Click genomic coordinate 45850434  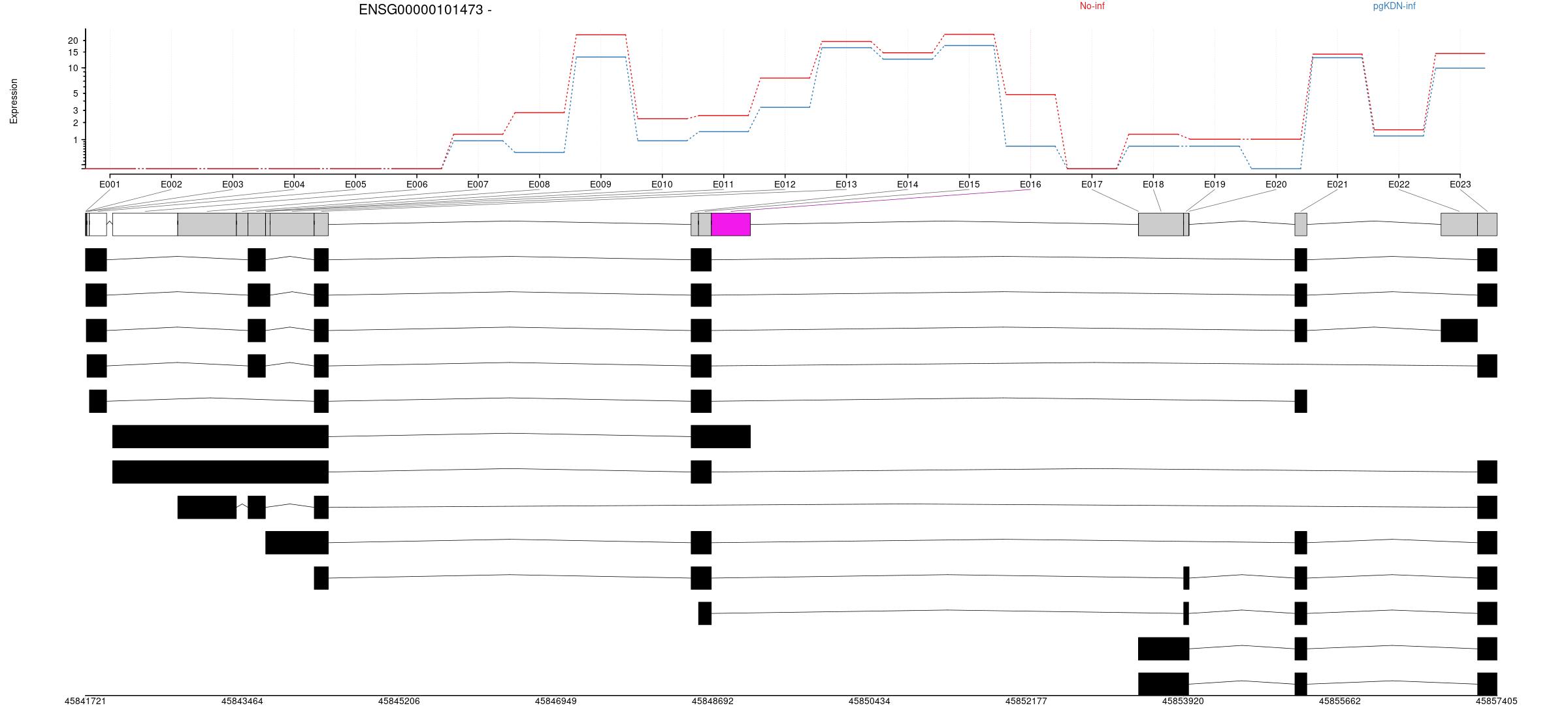[x=869, y=701]
